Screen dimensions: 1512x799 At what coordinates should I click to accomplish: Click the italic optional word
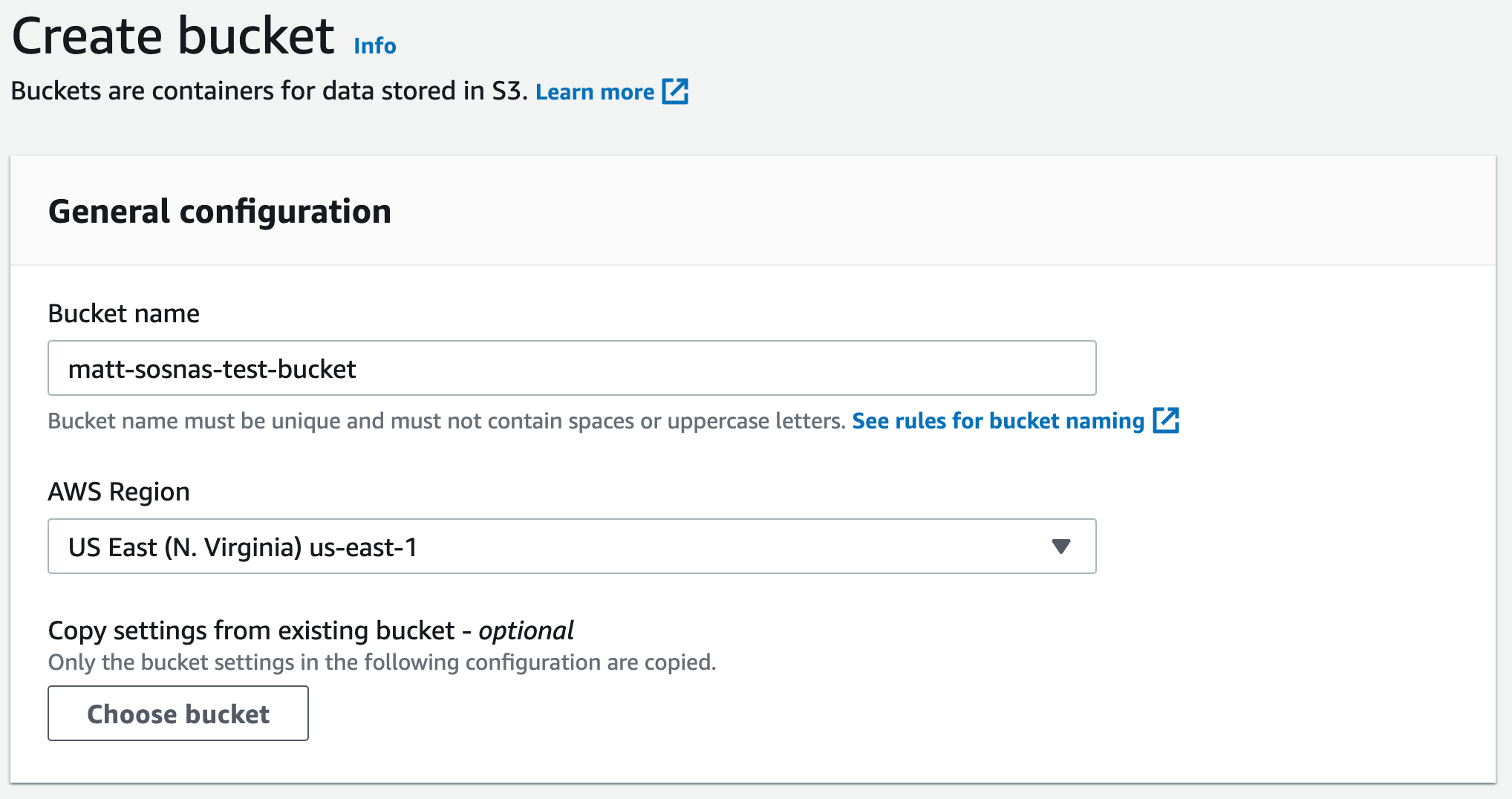(x=526, y=630)
